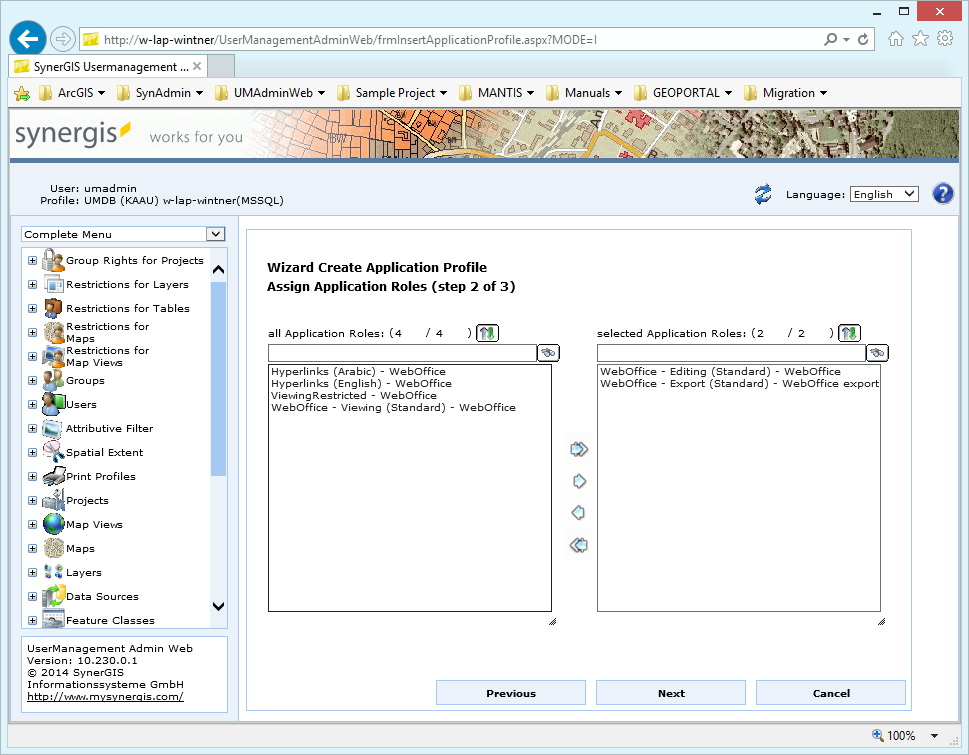Select the Users icon in the sidebar
Image resolution: width=969 pixels, height=755 pixels.
[51, 404]
